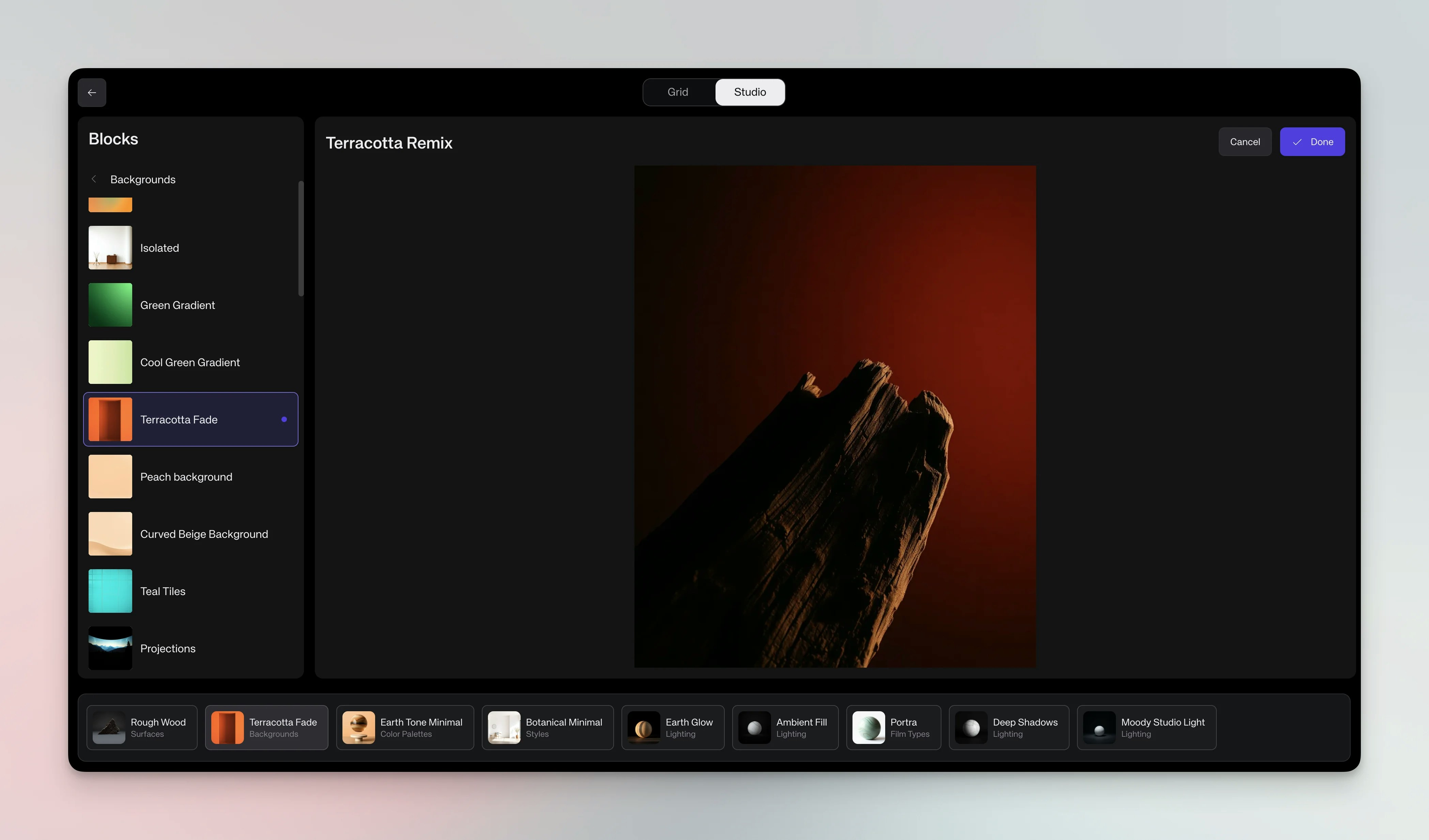Click the Done button

(x=1311, y=142)
